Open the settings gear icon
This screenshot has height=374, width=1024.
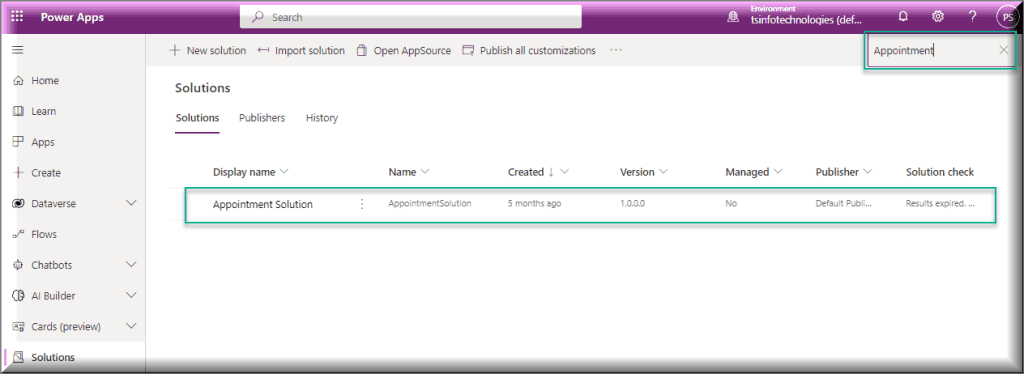tap(938, 17)
